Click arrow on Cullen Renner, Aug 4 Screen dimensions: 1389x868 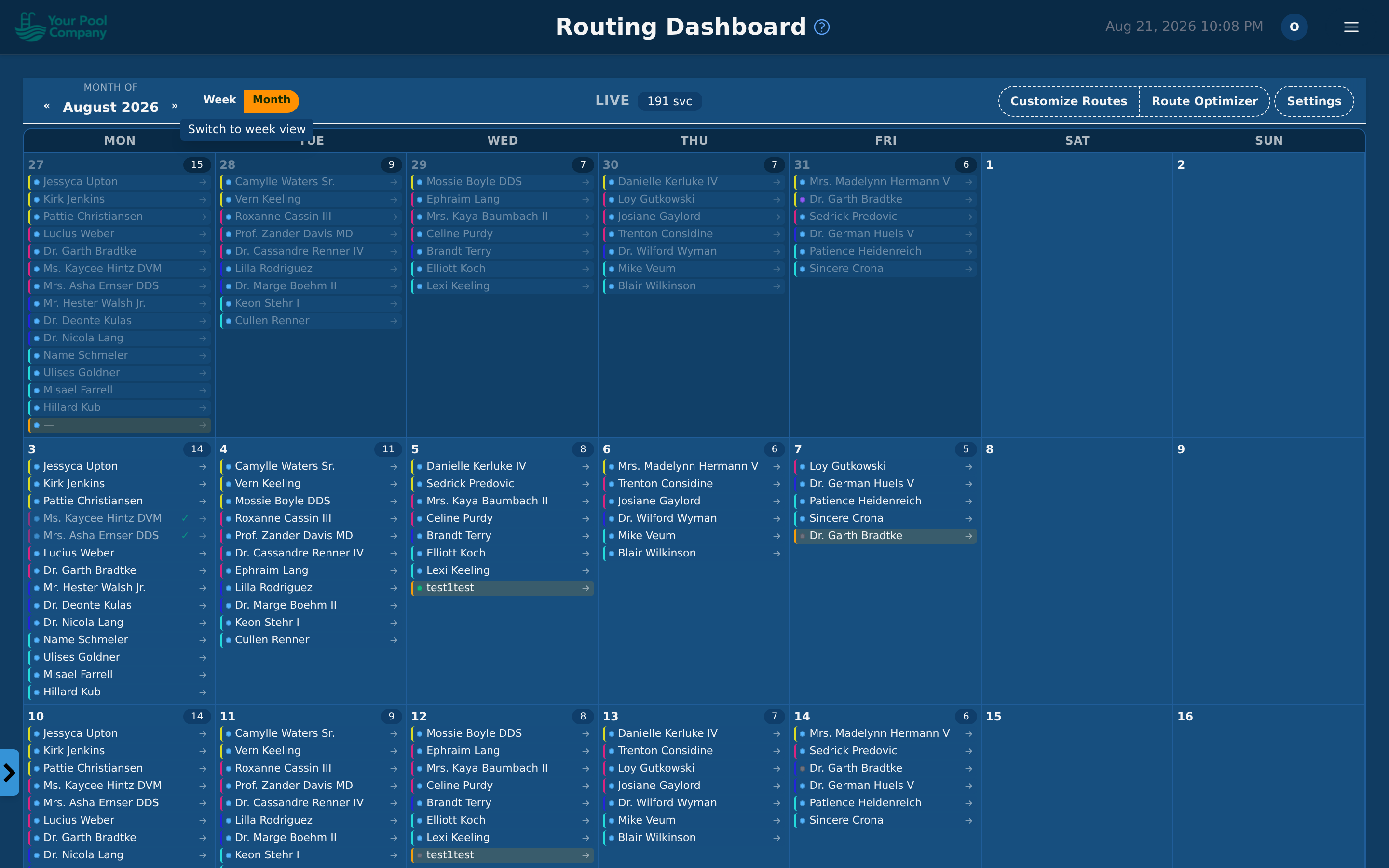394,640
